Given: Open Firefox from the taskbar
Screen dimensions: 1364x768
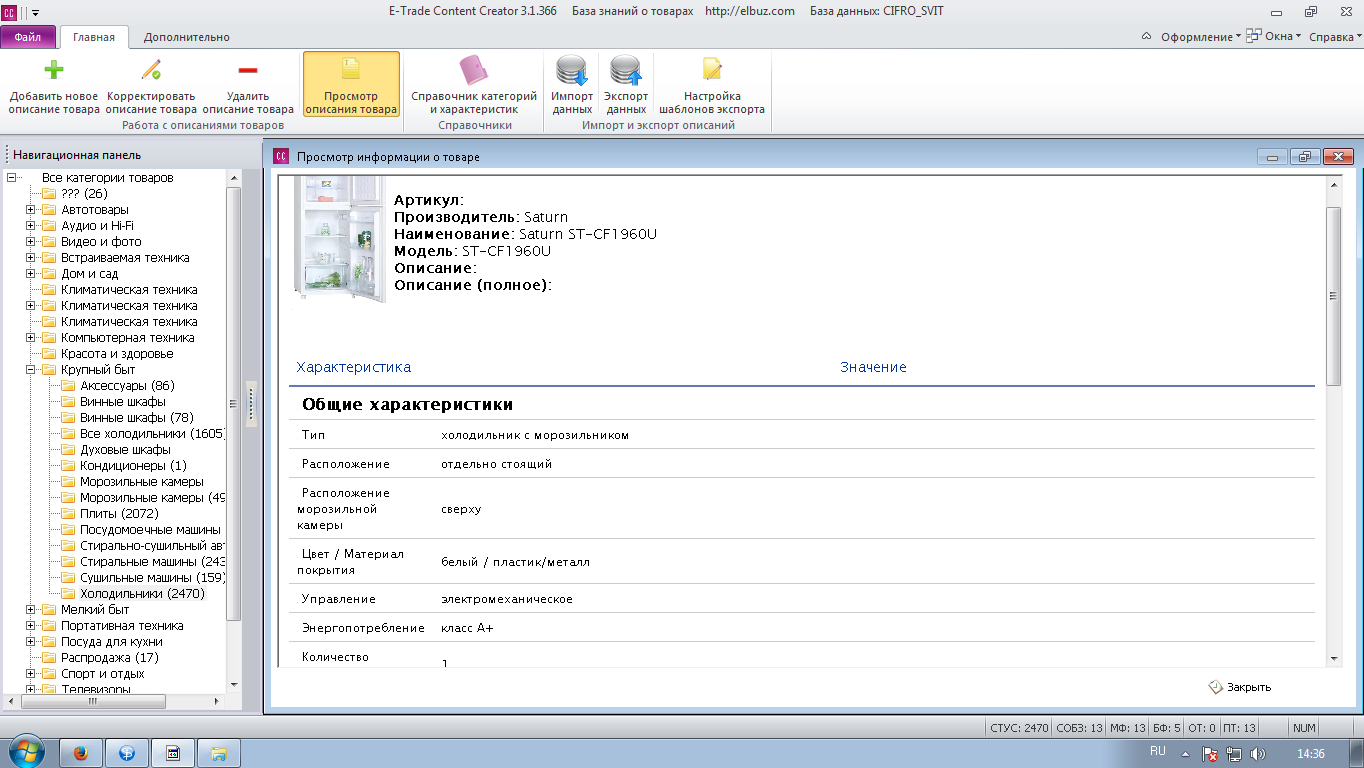Looking at the screenshot, I should 82,753.
